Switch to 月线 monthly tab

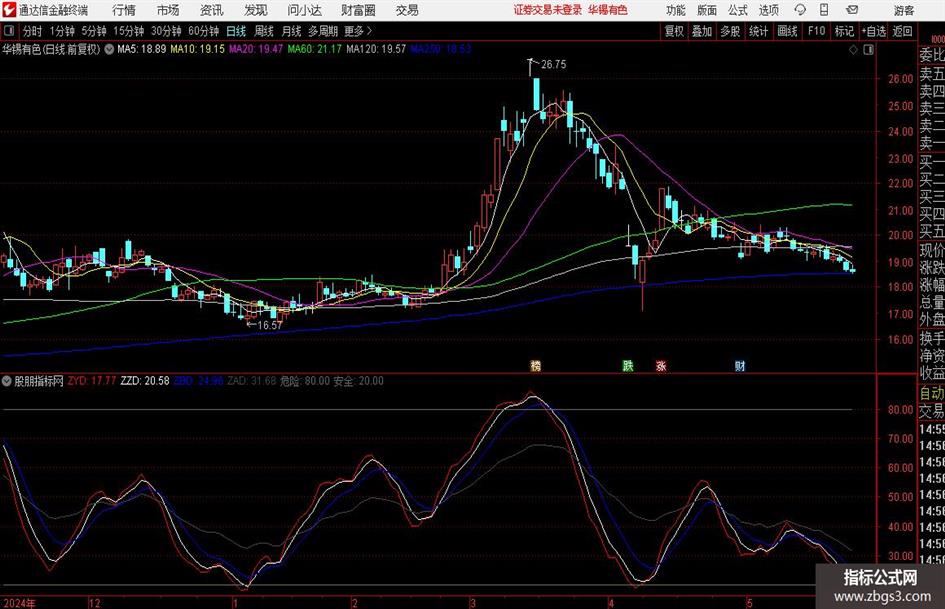[292, 31]
